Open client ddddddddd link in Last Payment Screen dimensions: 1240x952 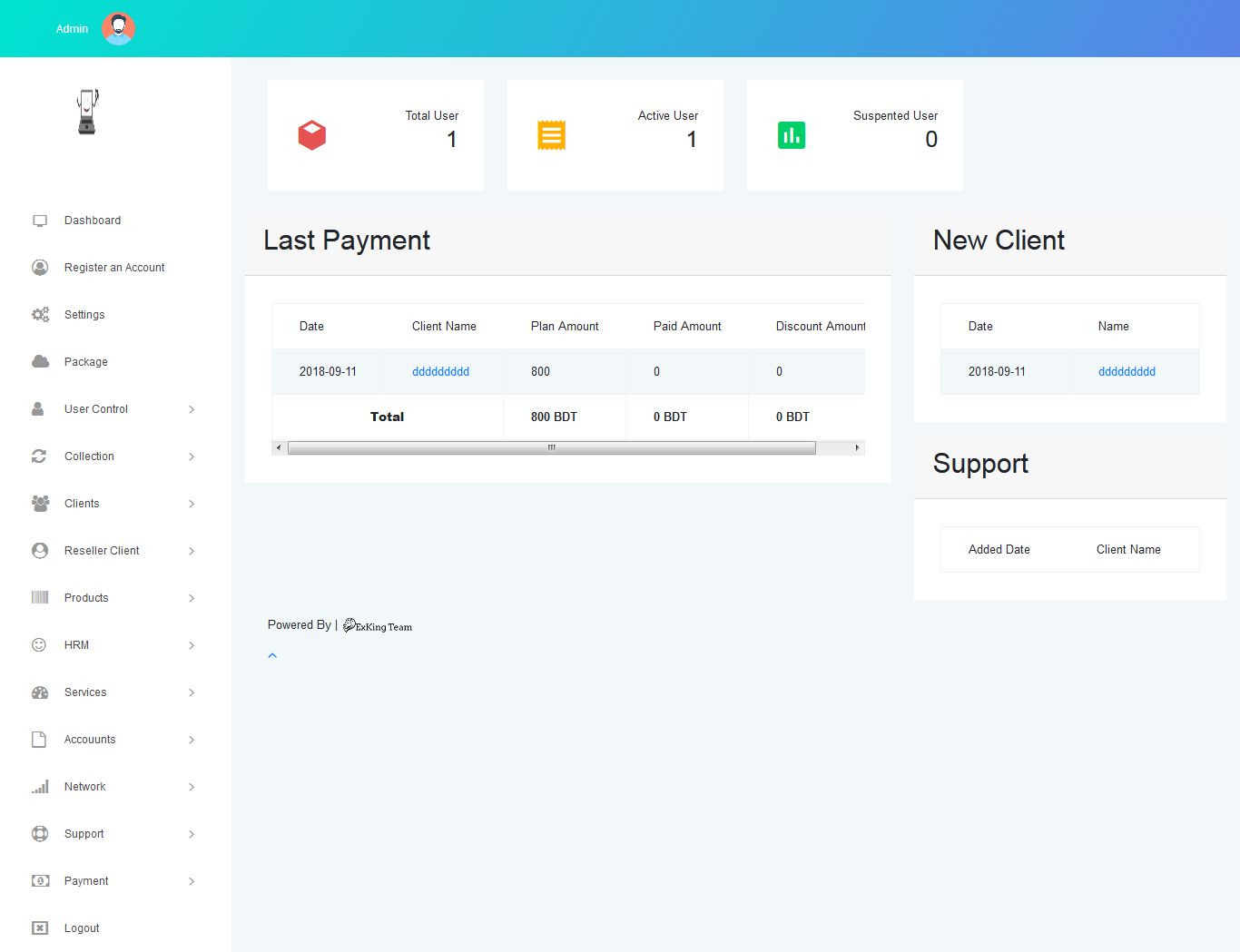441,371
